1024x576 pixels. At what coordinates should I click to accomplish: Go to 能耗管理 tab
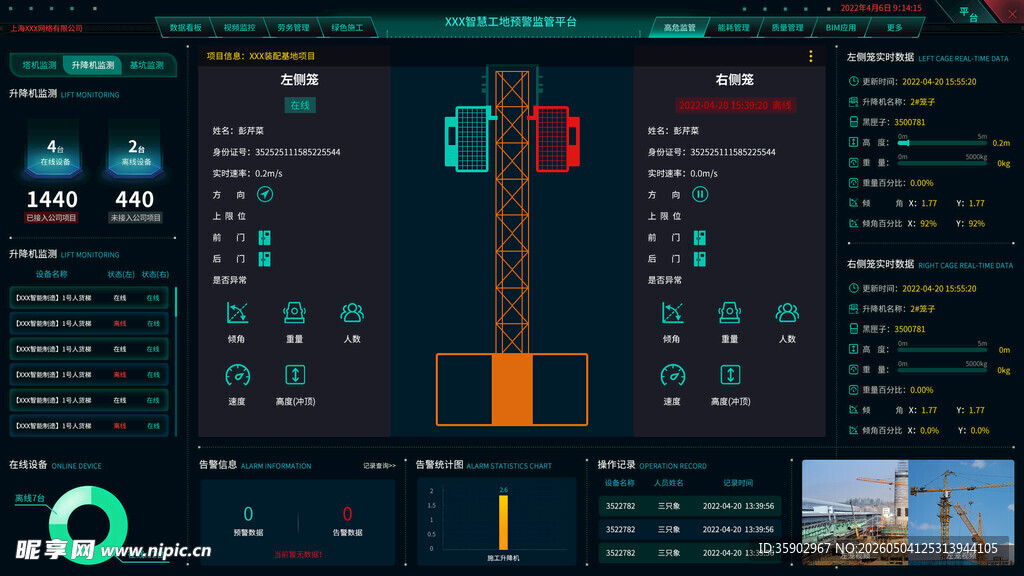click(733, 27)
